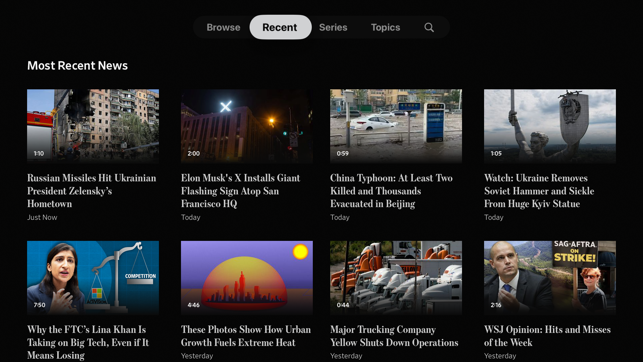The width and height of the screenshot is (643, 362).
Task: Click the 'Just Now' timestamp text
Action: [x=42, y=217]
